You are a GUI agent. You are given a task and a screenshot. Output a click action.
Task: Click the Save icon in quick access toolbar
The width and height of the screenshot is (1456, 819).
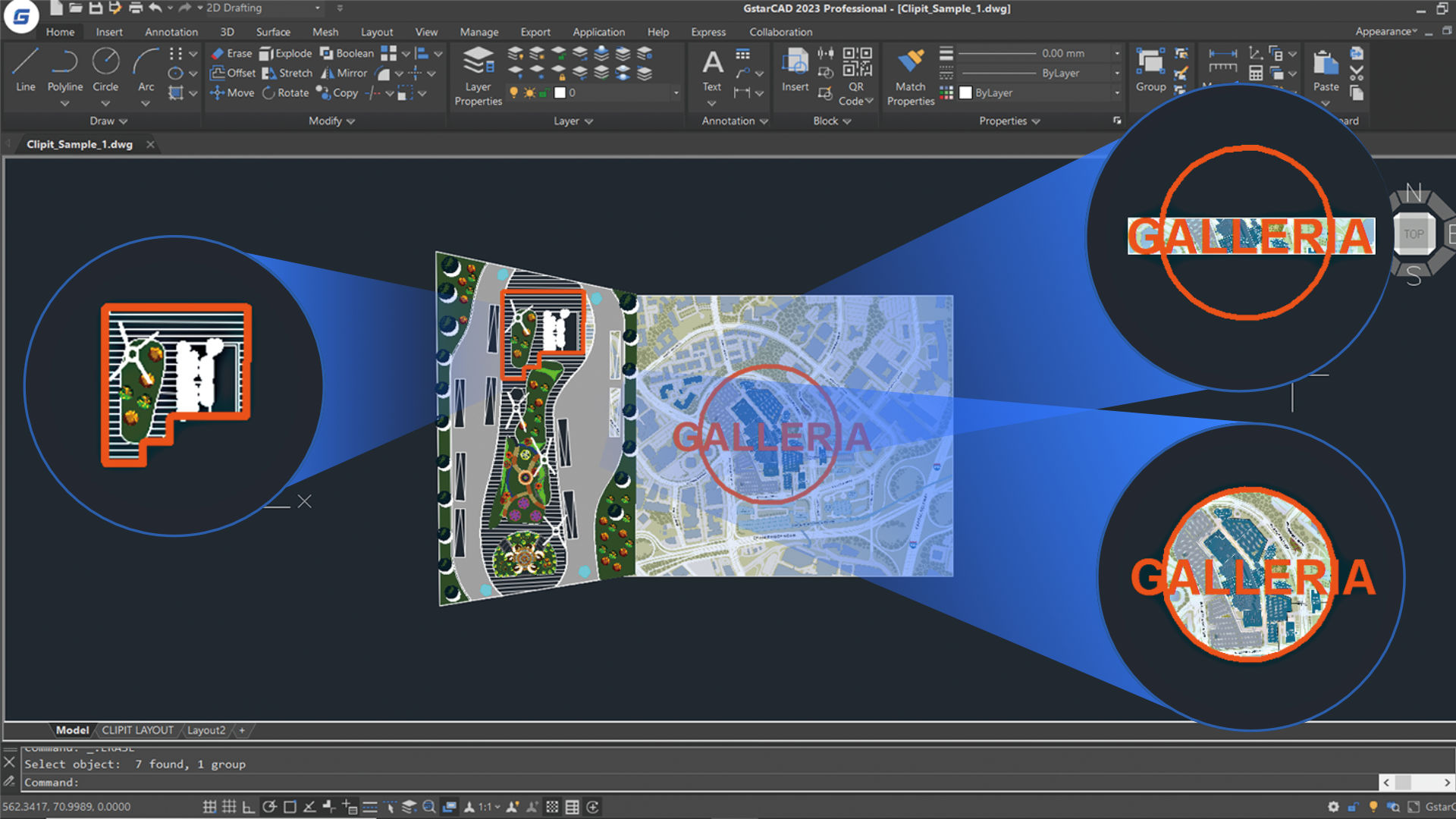point(96,8)
